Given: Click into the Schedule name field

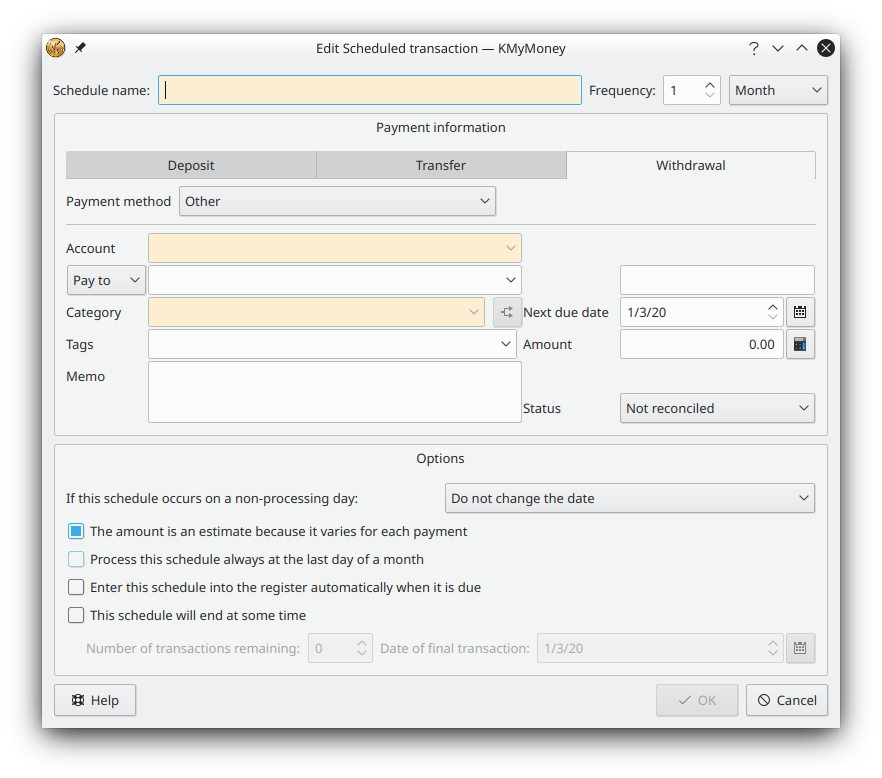Looking at the screenshot, I should 370,90.
